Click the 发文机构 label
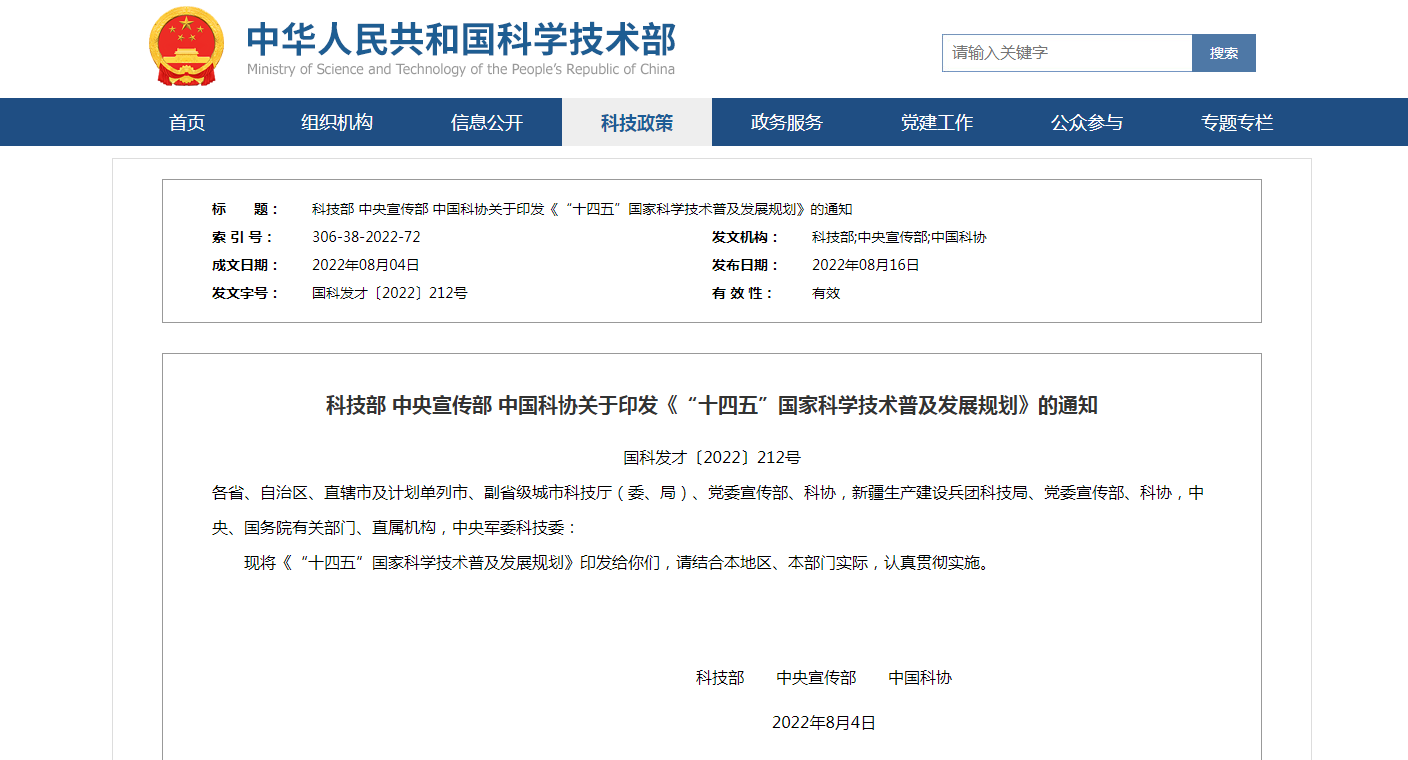 [x=745, y=237]
